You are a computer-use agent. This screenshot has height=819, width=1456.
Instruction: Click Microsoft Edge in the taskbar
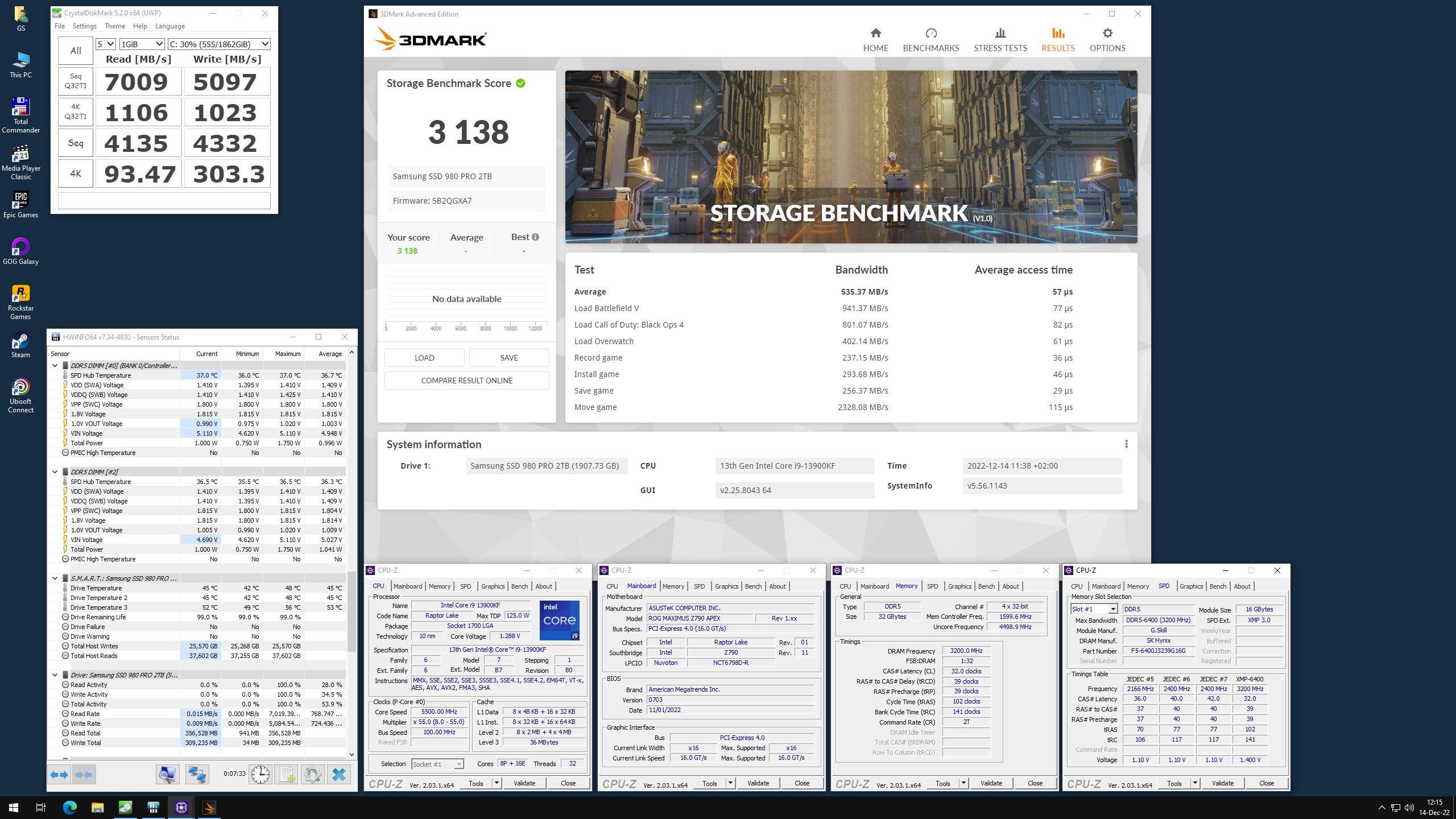point(70,808)
